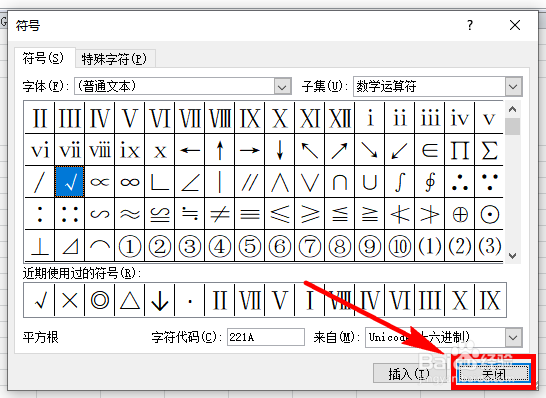Viewport: 546px width, 398px height.
Task: Select the double circle ◎ in recent symbols
Action: [100, 300]
